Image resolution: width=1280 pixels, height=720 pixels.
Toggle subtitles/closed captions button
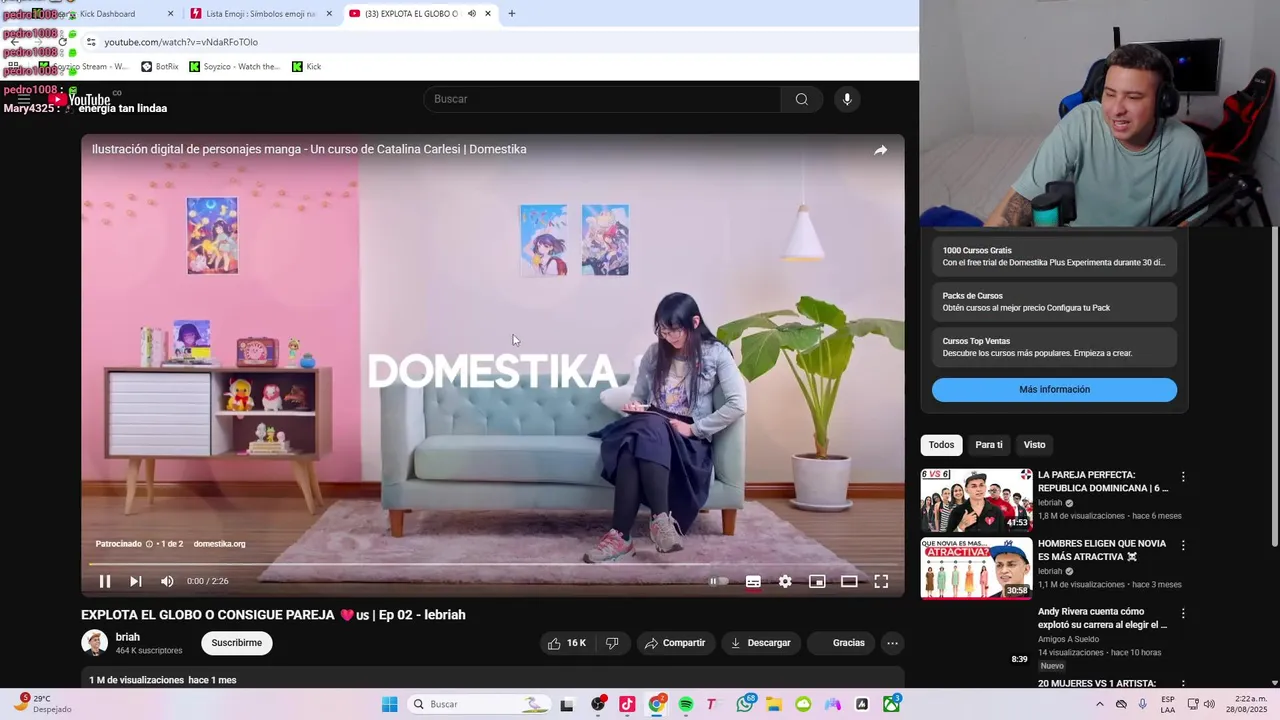[x=753, y=581]
